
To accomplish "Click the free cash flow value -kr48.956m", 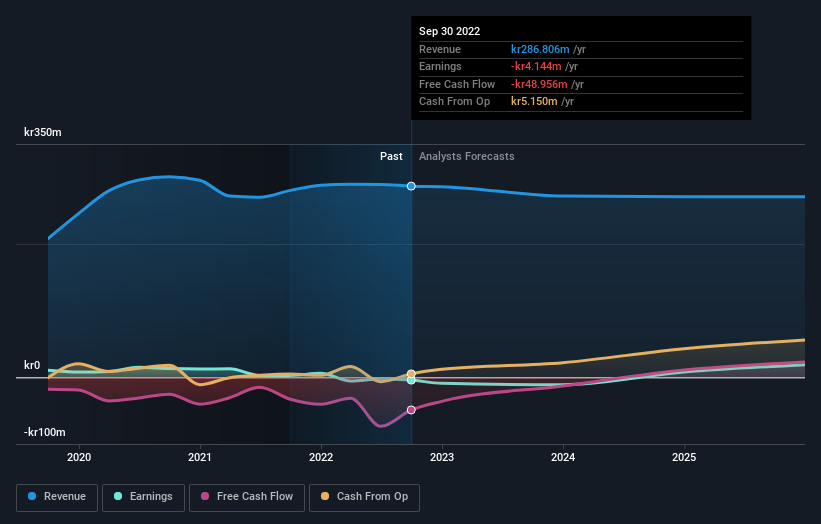I will click(x=539, y=84).
